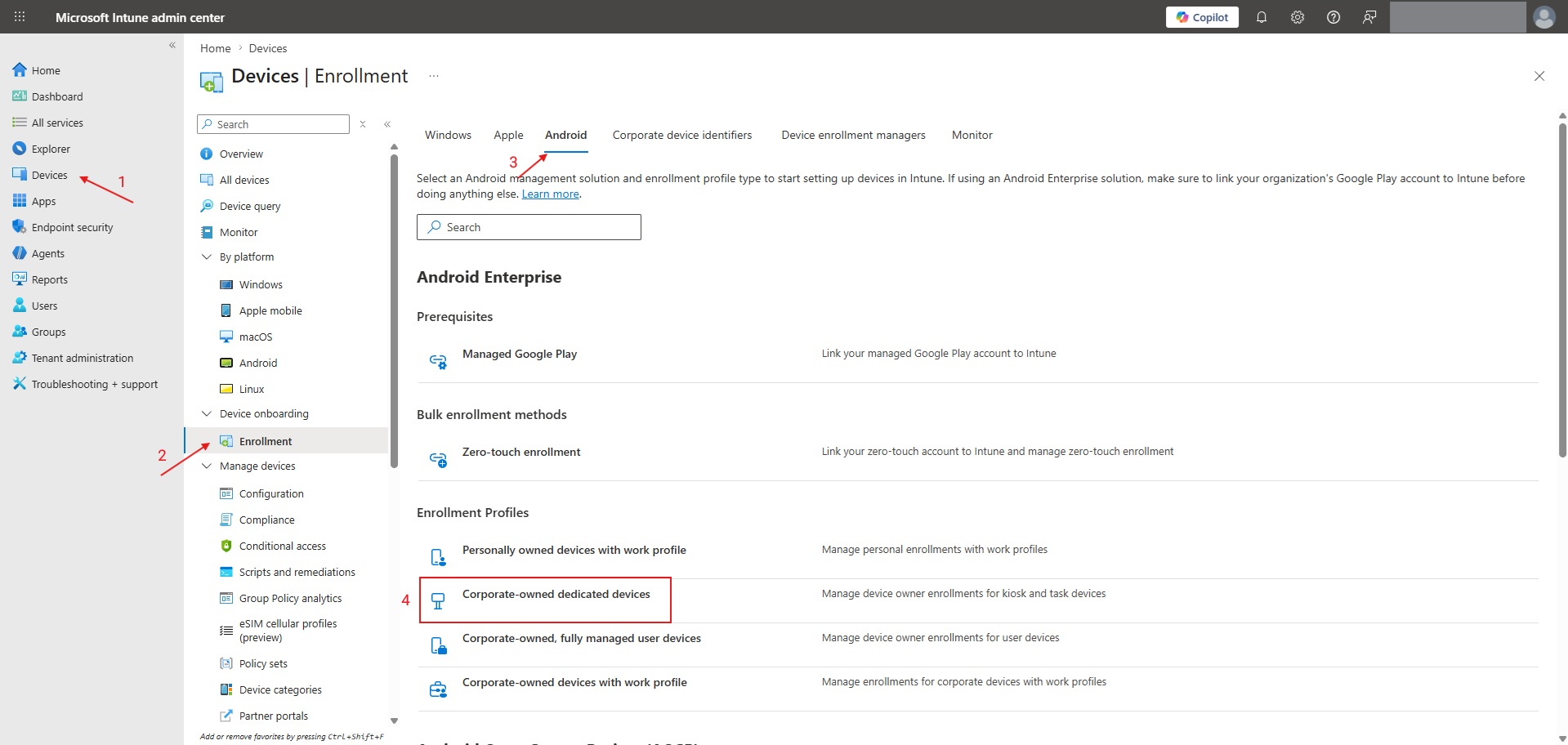Open Users in the left navigation
This screenshot has height=745, width=1568.
tap(44, 306)
